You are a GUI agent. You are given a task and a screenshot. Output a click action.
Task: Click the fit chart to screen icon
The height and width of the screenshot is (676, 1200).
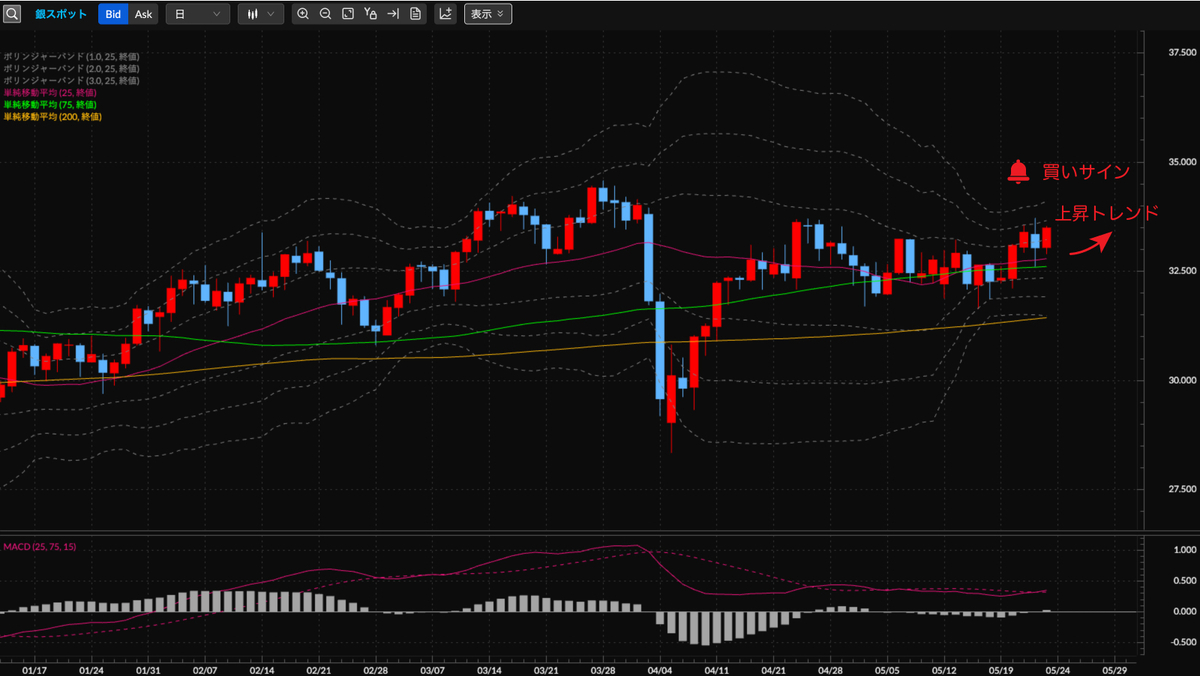pos(348,14)
